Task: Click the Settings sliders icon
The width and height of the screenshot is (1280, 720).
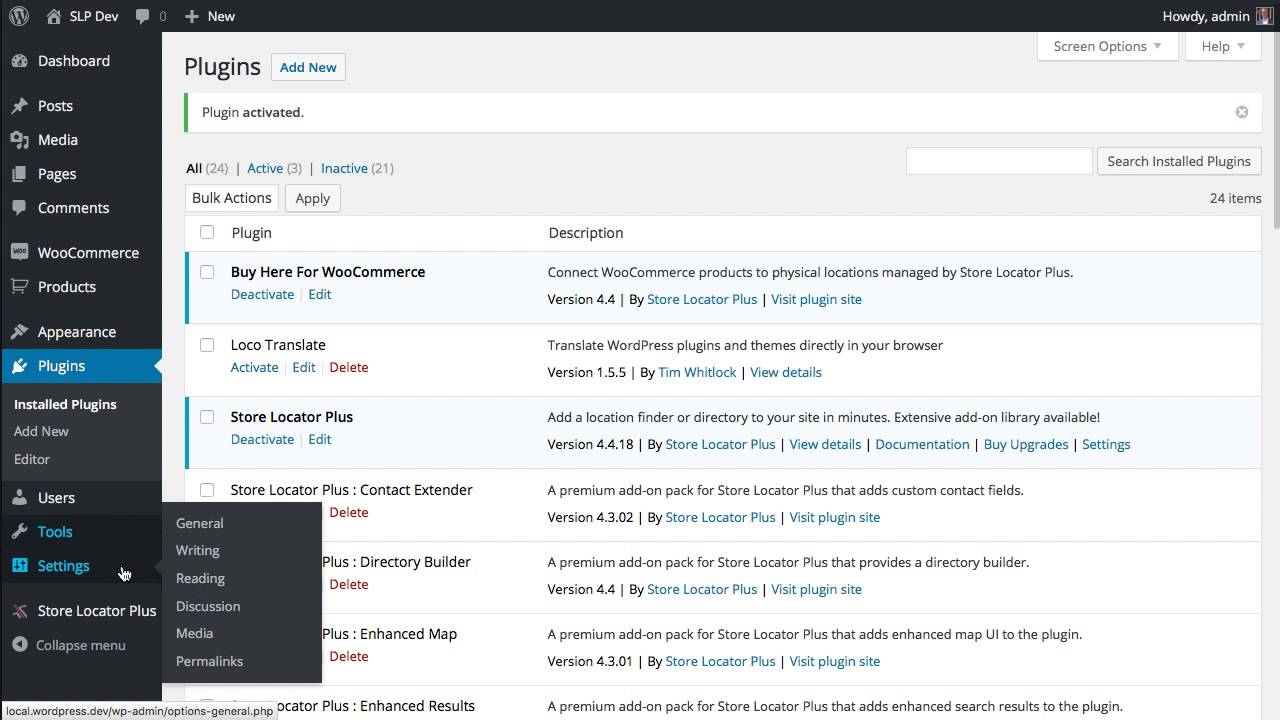Action: pyautogui.click(x=19, y=566)
